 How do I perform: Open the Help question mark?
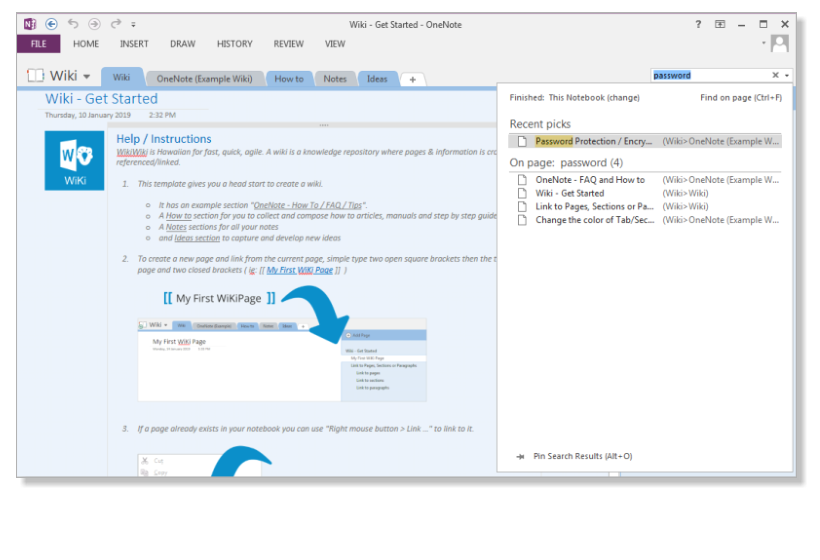point(698,24)
